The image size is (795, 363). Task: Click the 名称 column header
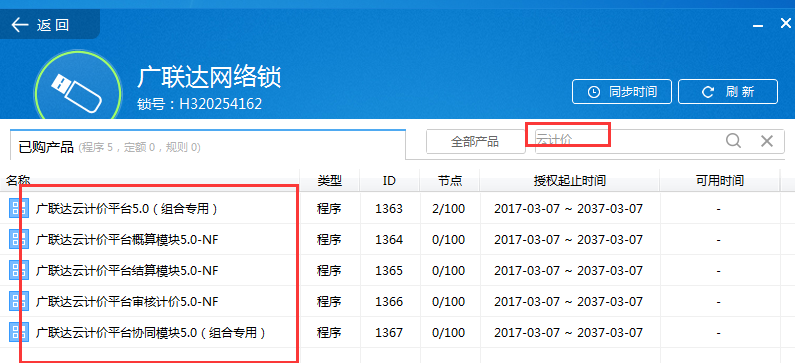pyautogui.click(x=150, y=180)
